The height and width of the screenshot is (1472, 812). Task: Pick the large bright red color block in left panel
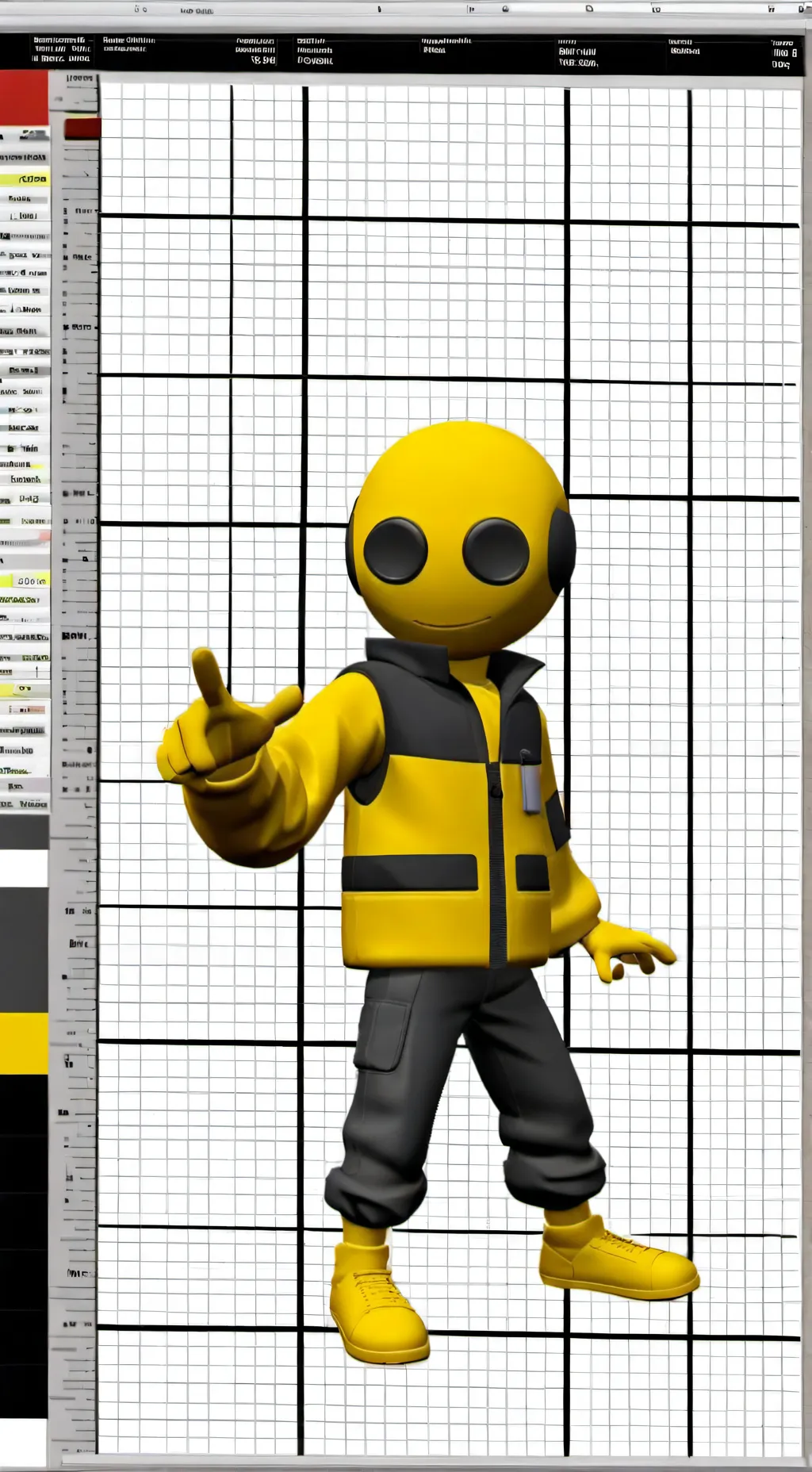24,97
